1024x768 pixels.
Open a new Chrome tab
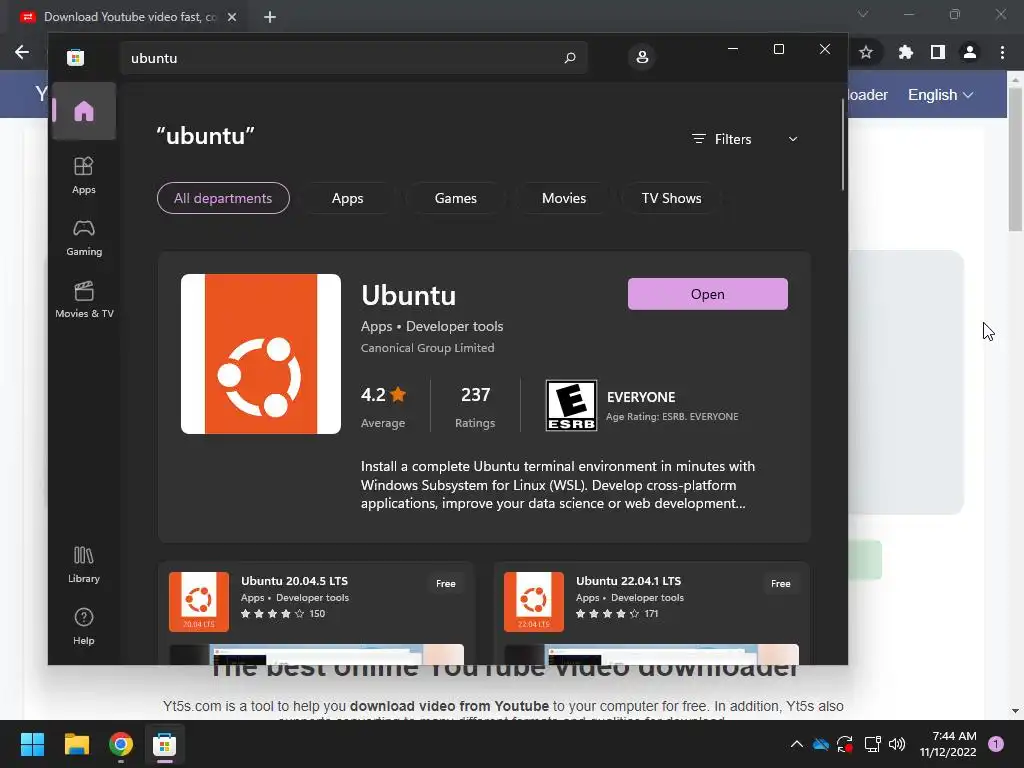click(x=270, y=17)
